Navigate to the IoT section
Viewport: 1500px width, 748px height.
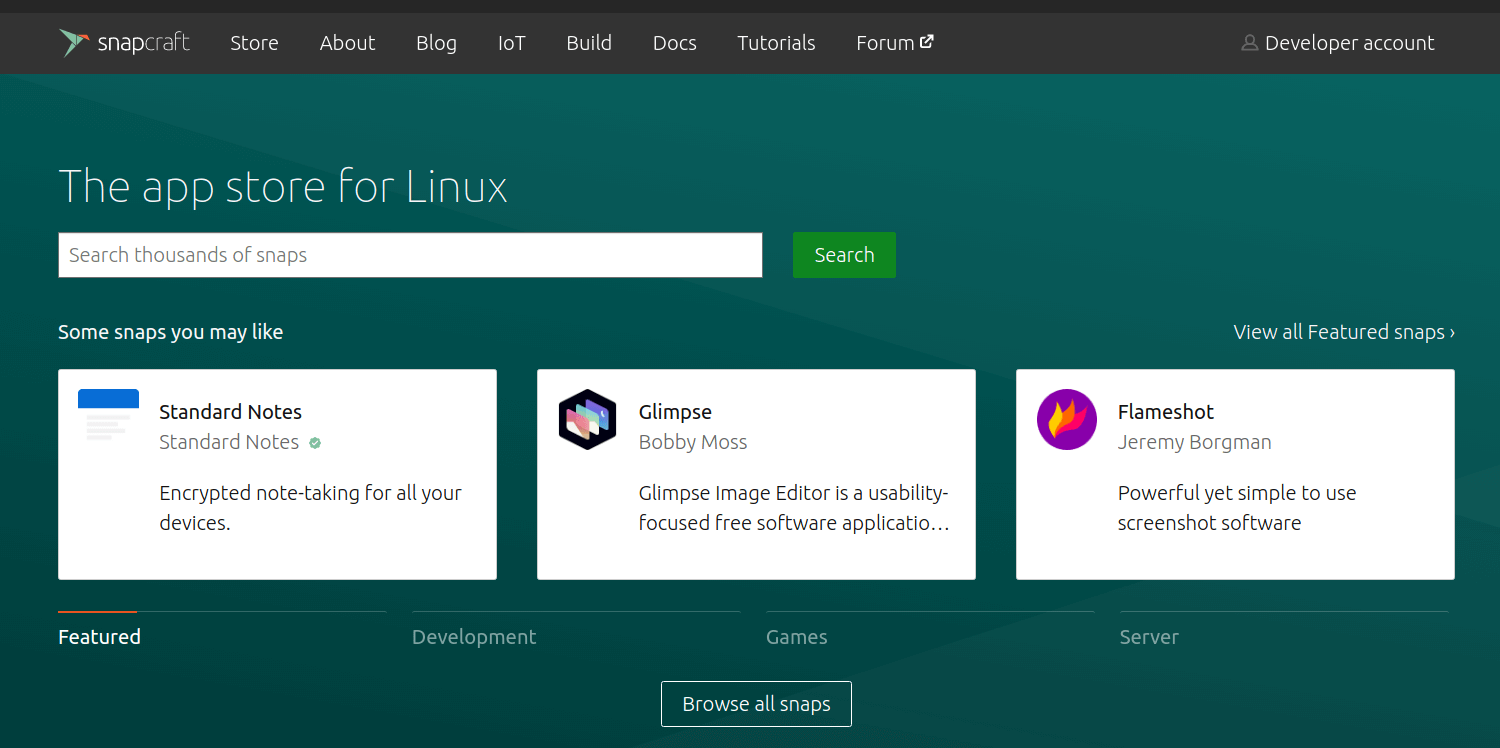click(511, 43)
